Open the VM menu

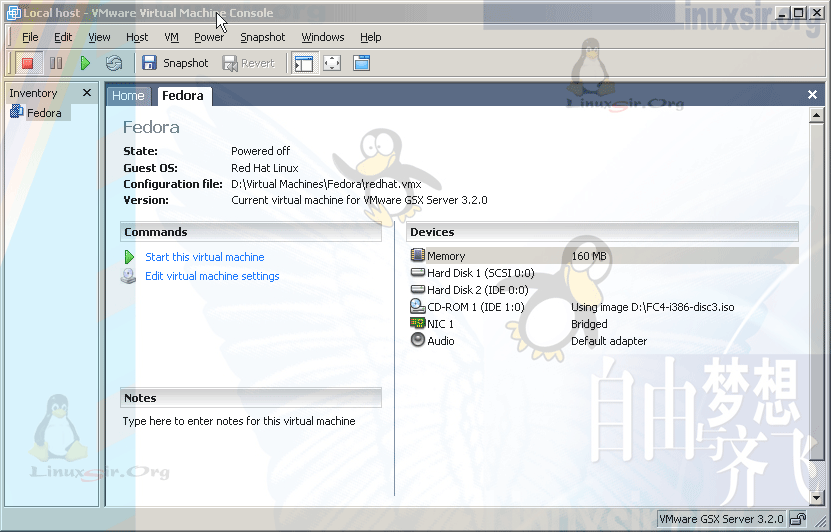[172, 37]
